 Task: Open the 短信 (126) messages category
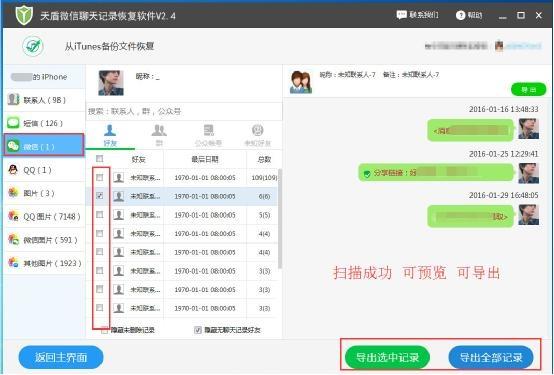tap(44, 123)
